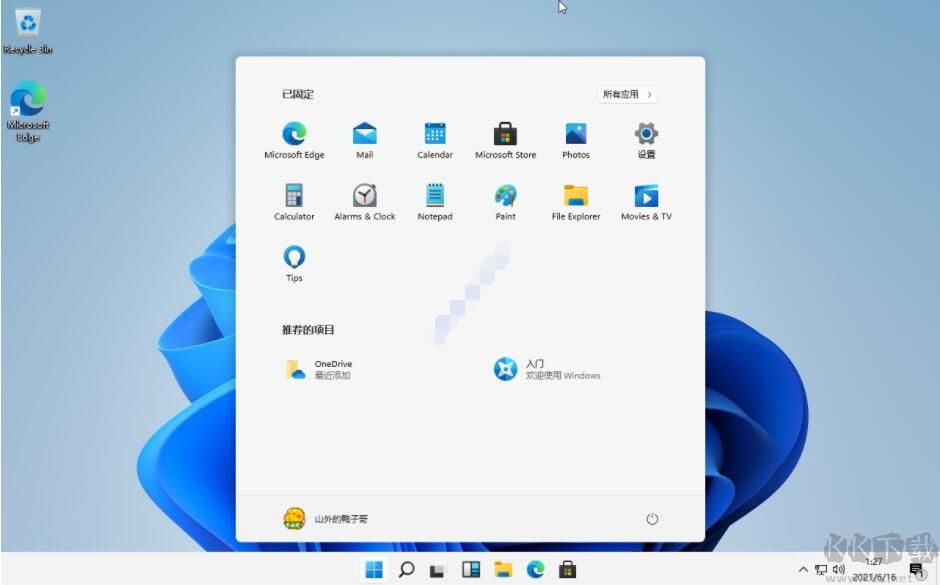
Task: Launch the Calculator app
Action: (x=294, y=202)
